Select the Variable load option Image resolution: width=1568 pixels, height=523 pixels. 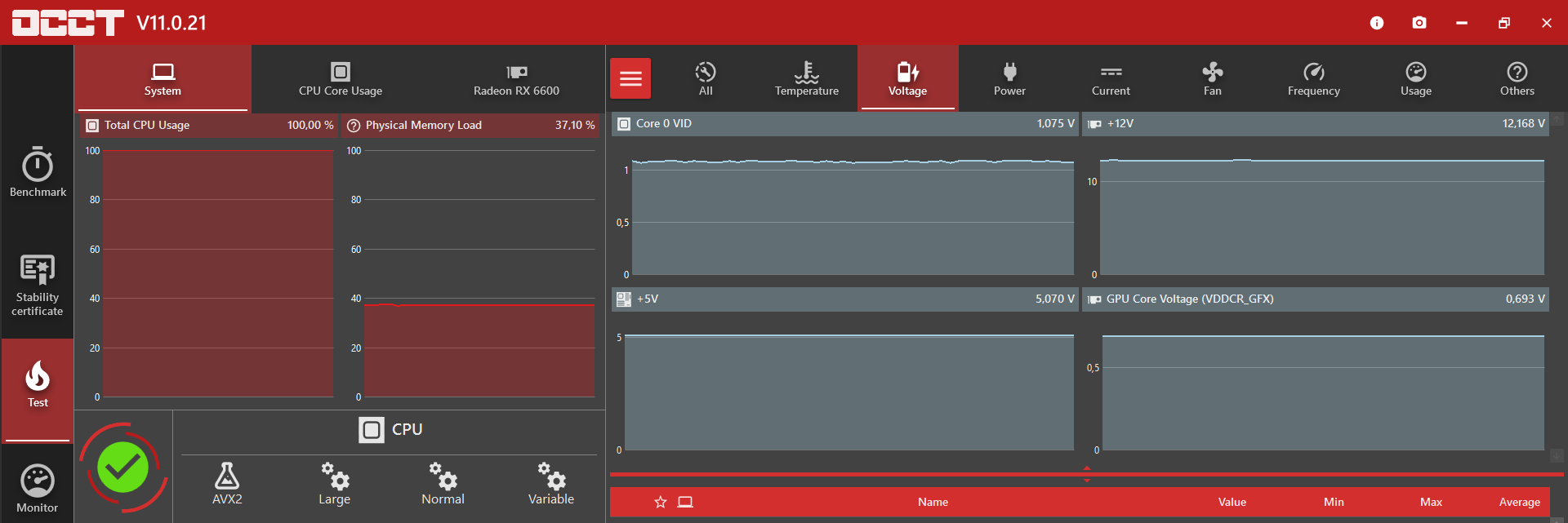pyautogui.click(x=551, y=483)
